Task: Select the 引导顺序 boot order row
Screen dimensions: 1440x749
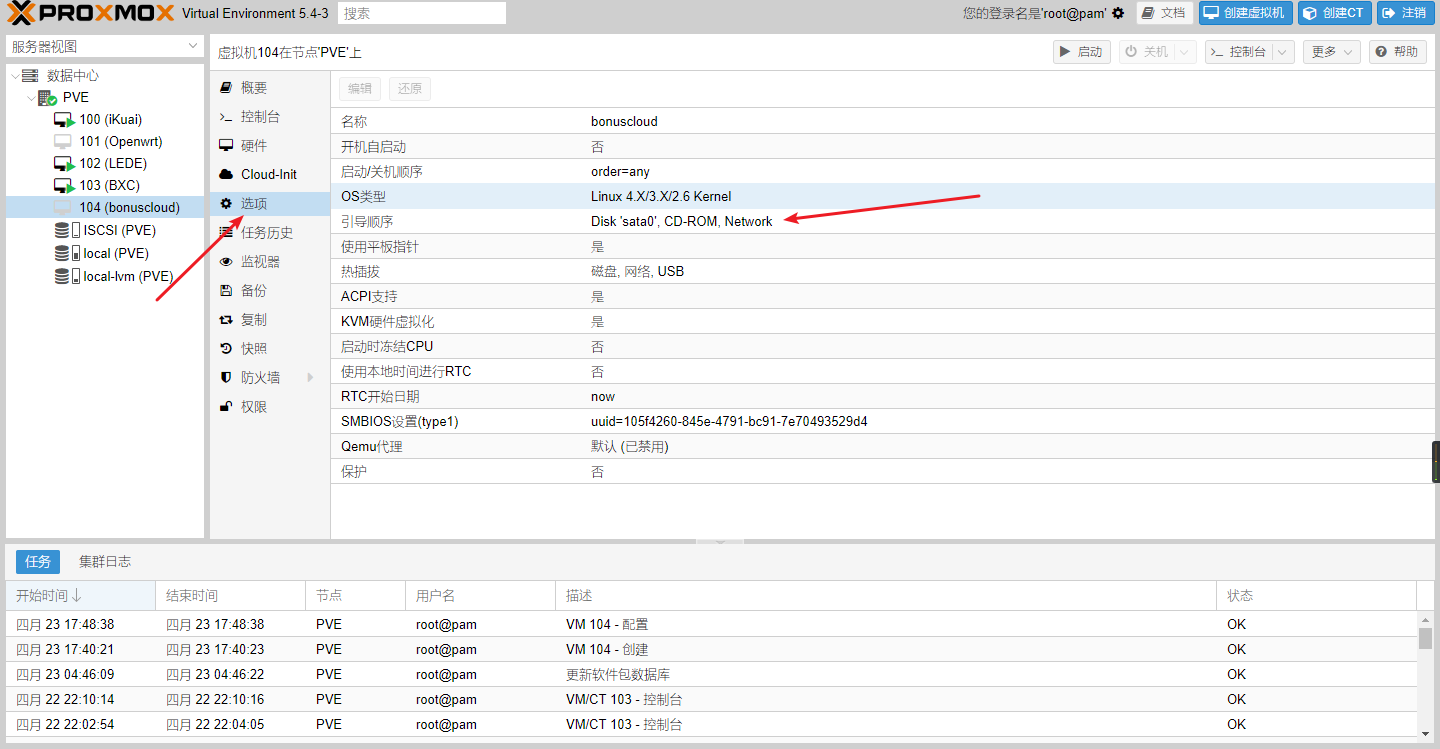Action: [883, 222]
